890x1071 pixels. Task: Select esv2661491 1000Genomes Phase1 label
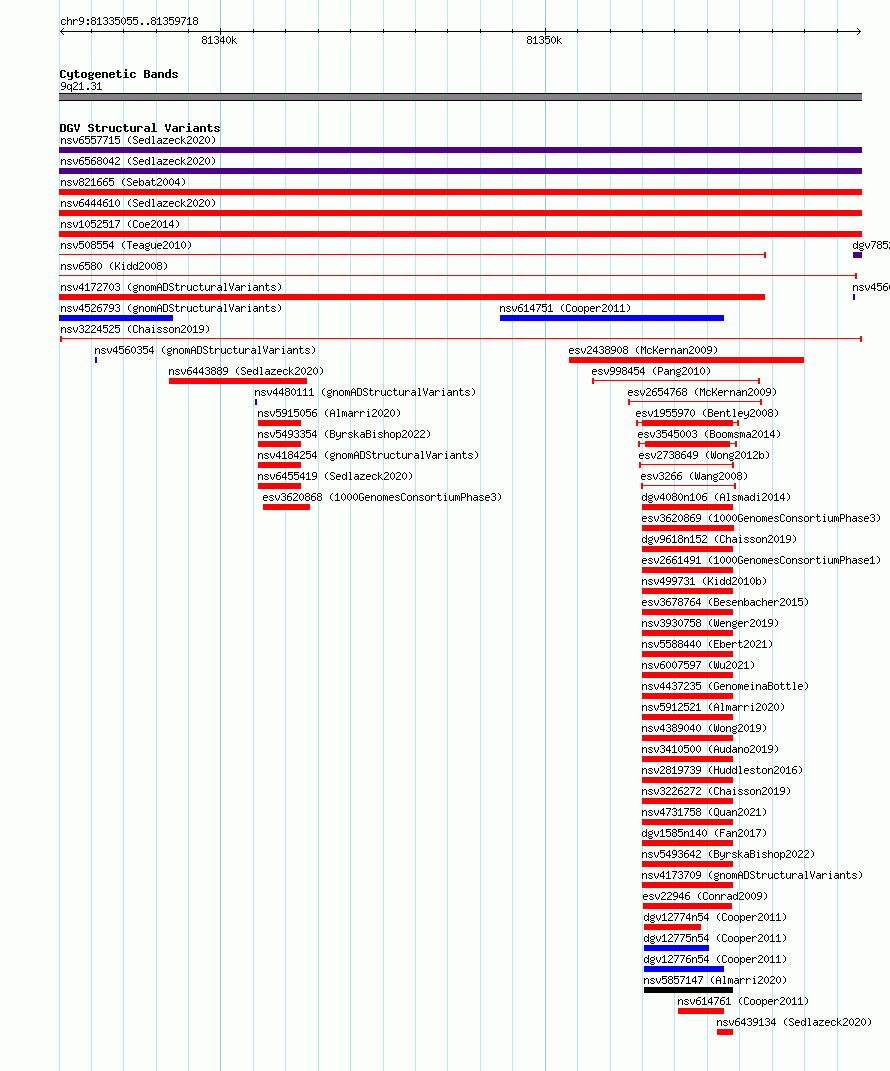[x=762, y=560]
